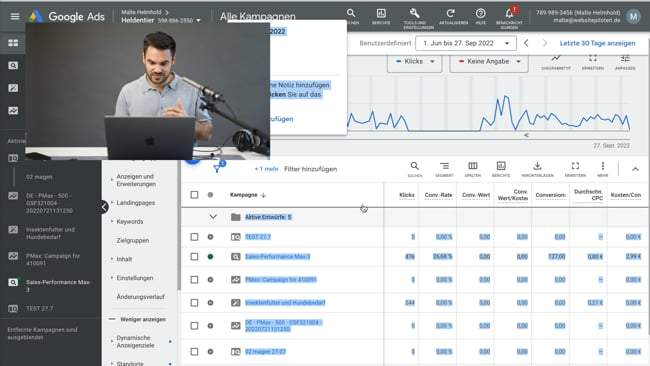Open the Klicks metric dropdown
This screenshot has height=366, width=650.
[415, 61]
